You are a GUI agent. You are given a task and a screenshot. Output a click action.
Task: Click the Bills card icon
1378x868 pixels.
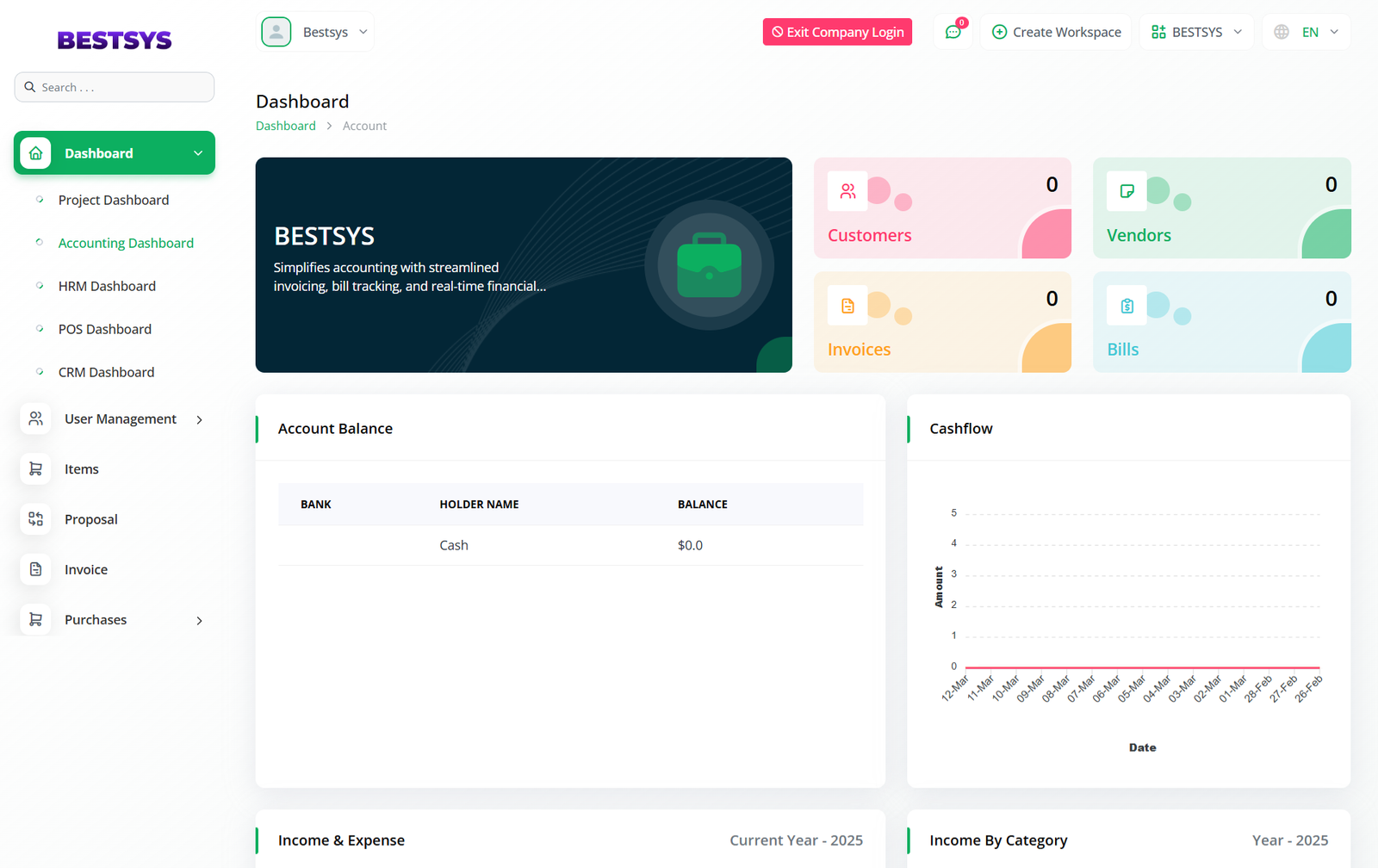(x=1127, y=306)
